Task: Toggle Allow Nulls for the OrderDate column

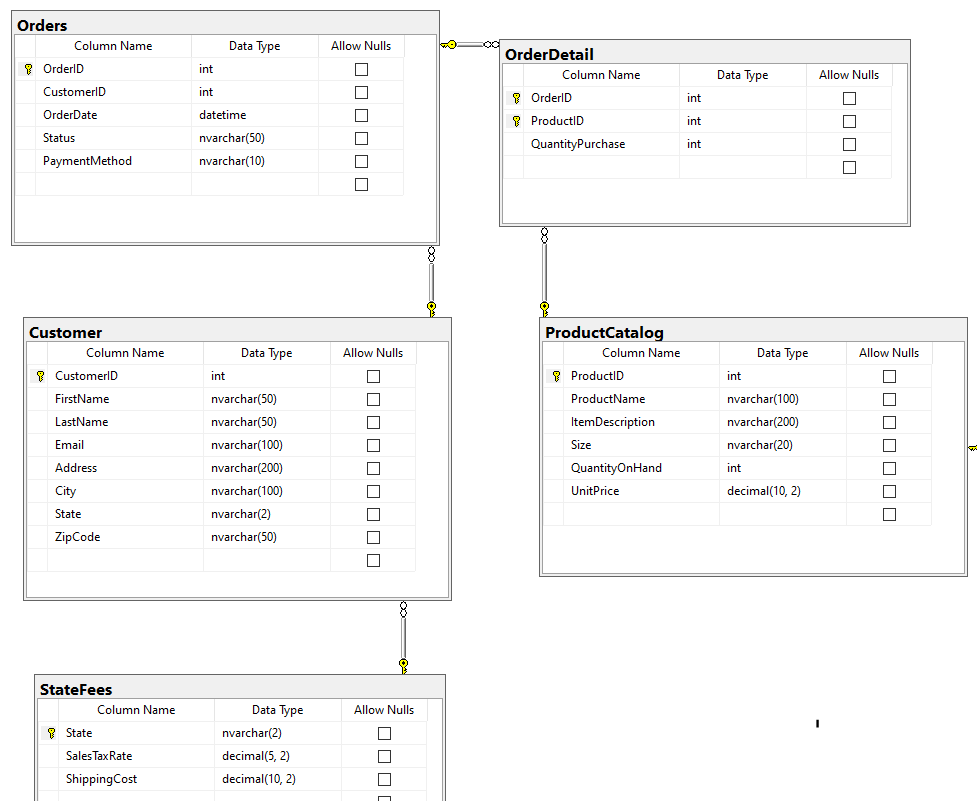Action: pyautogui.click(x=360, y=115)
